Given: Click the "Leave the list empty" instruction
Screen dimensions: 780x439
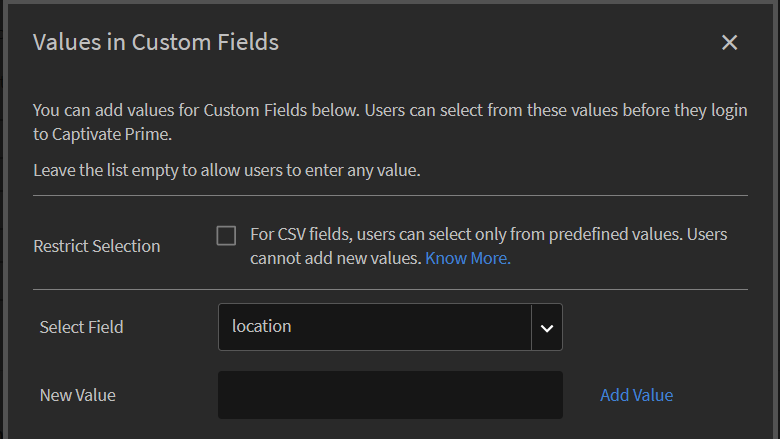Looking at the screenshot, I should (x=227, y=170).
